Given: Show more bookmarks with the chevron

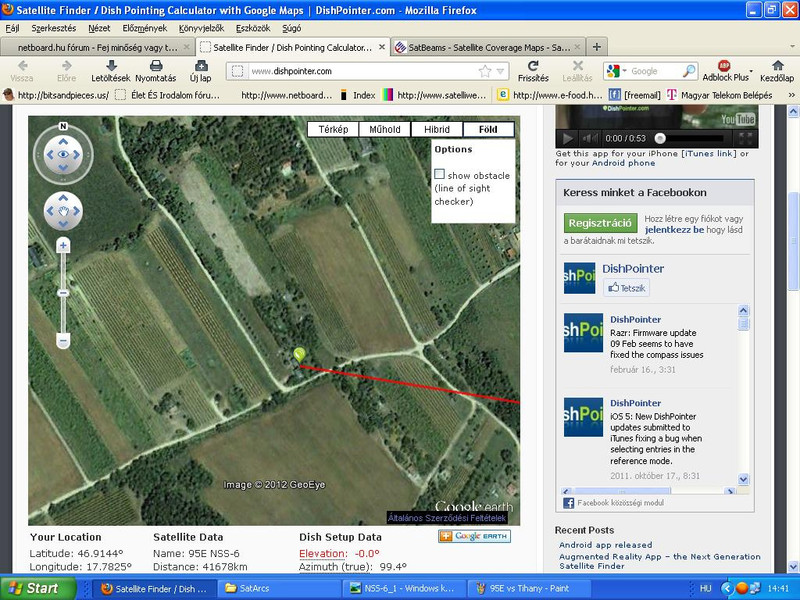Looking at the screenshot, I should tap(791, 95).
